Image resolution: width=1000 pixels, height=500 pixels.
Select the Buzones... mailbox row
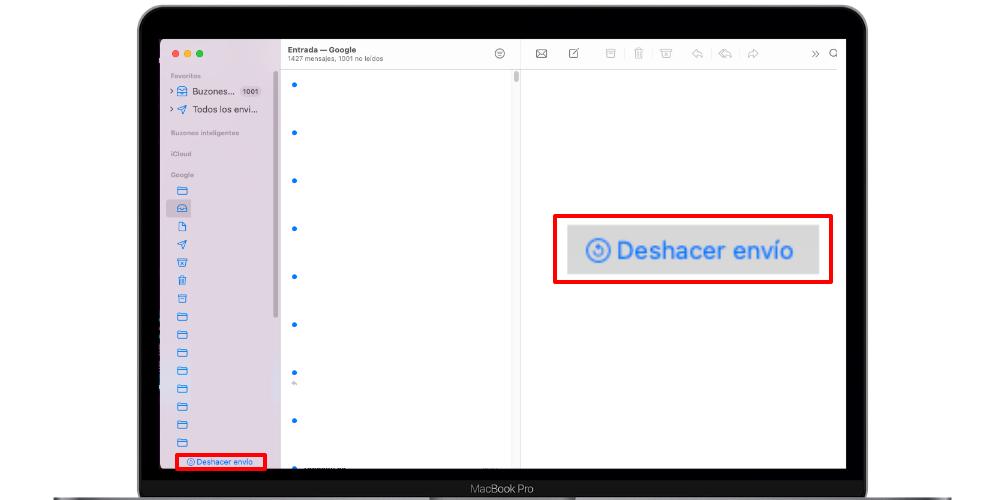click(x=217, y=91)
